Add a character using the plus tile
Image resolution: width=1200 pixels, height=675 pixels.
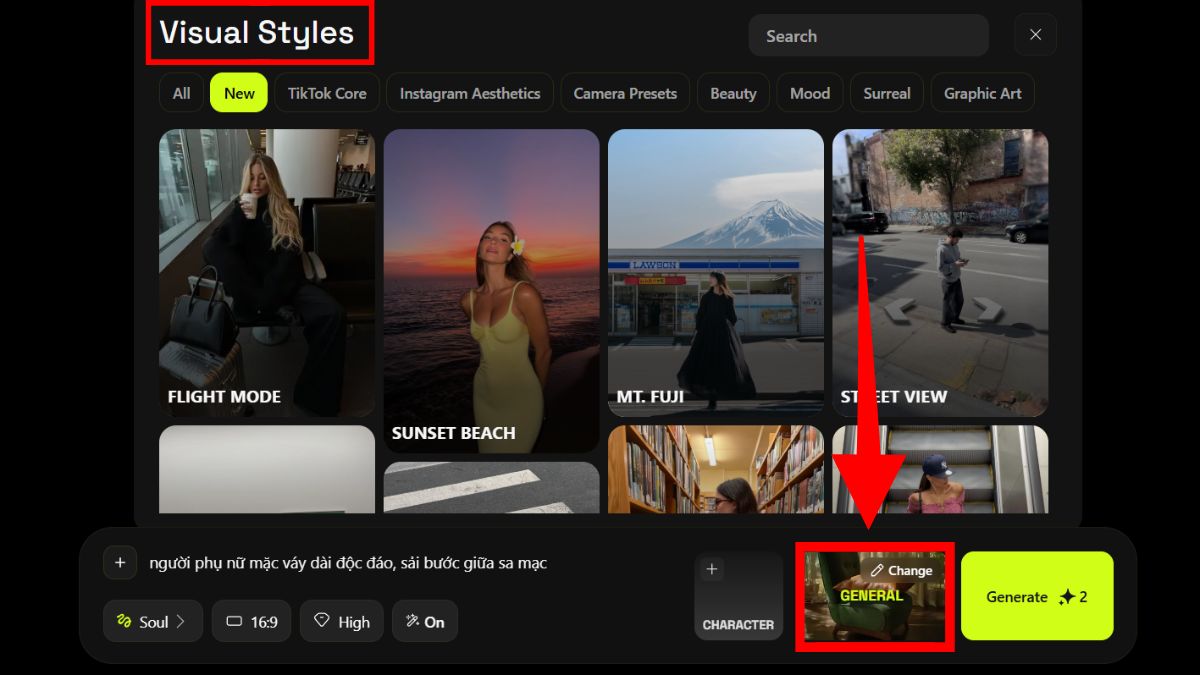(738, 596)
